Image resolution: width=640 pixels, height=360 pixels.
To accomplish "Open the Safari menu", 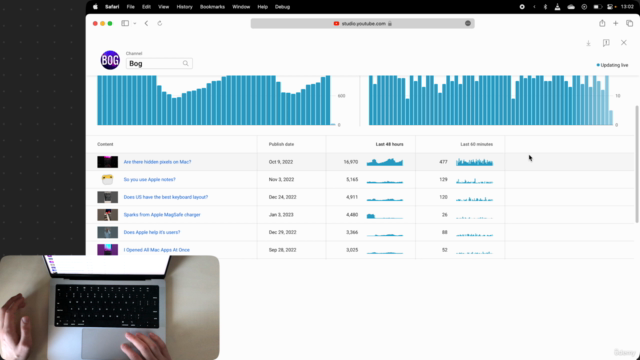I will tap(112, 7).
